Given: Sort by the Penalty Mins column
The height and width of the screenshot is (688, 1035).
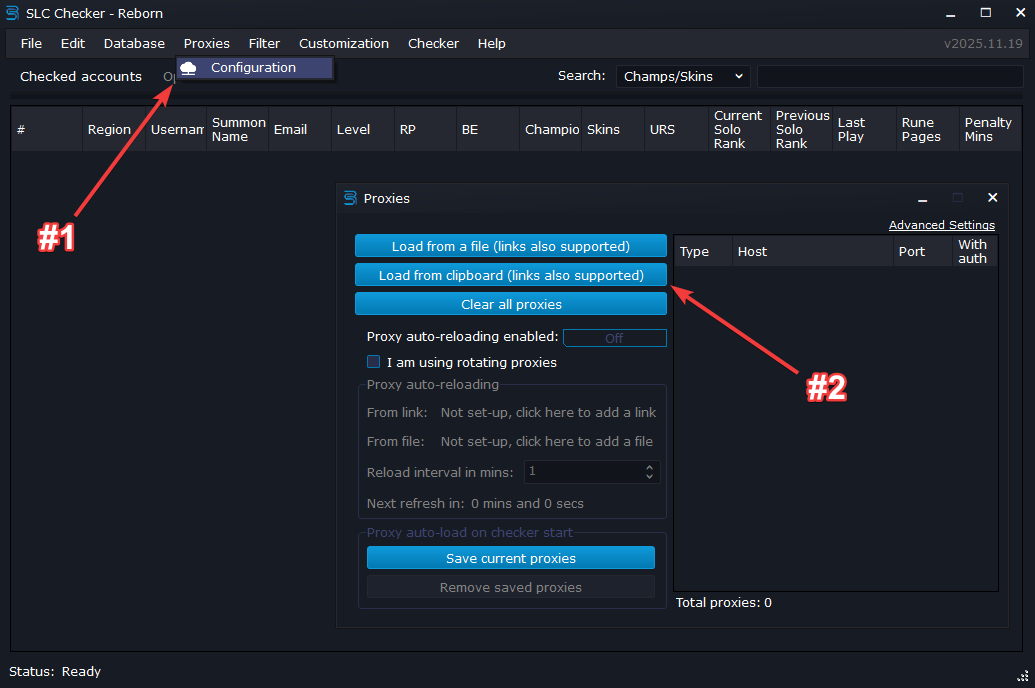Looking at the screenshot, I should point(990,129).
